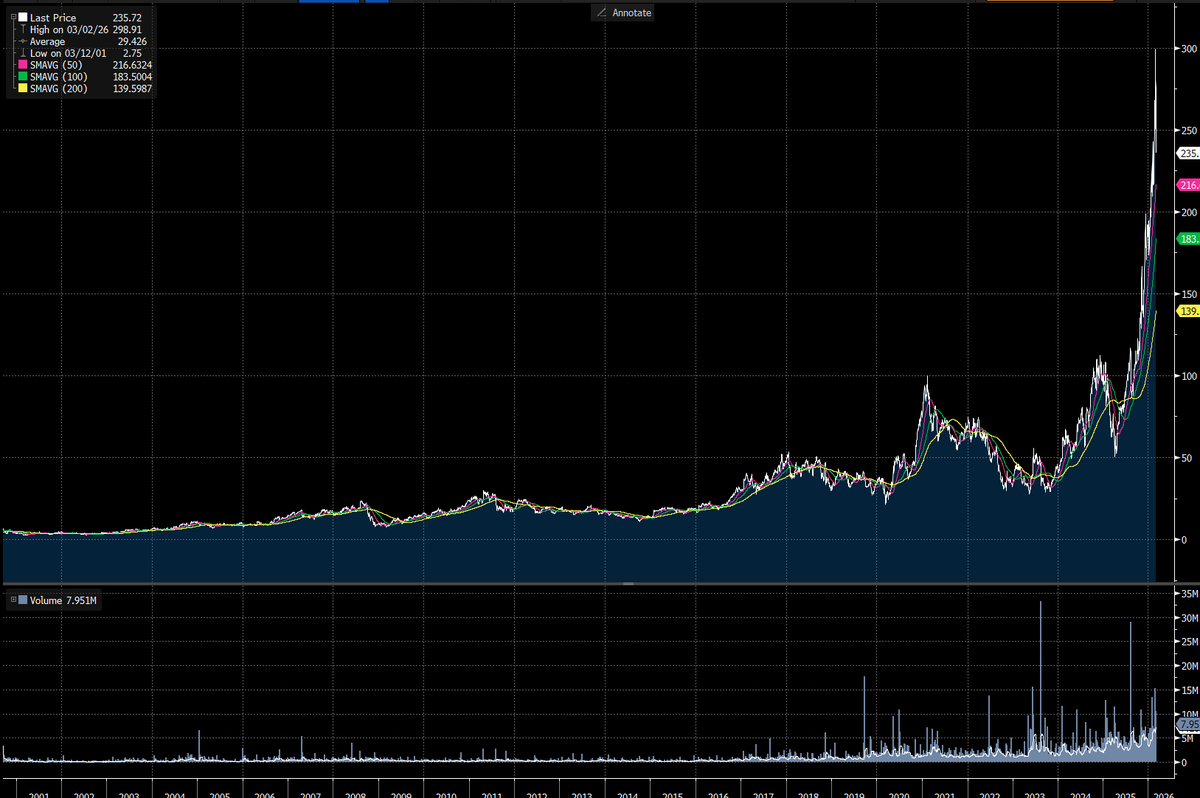
Task: Click the pencil icon beside Annotate
Action: pyautogui.click(x=601, y=12)
